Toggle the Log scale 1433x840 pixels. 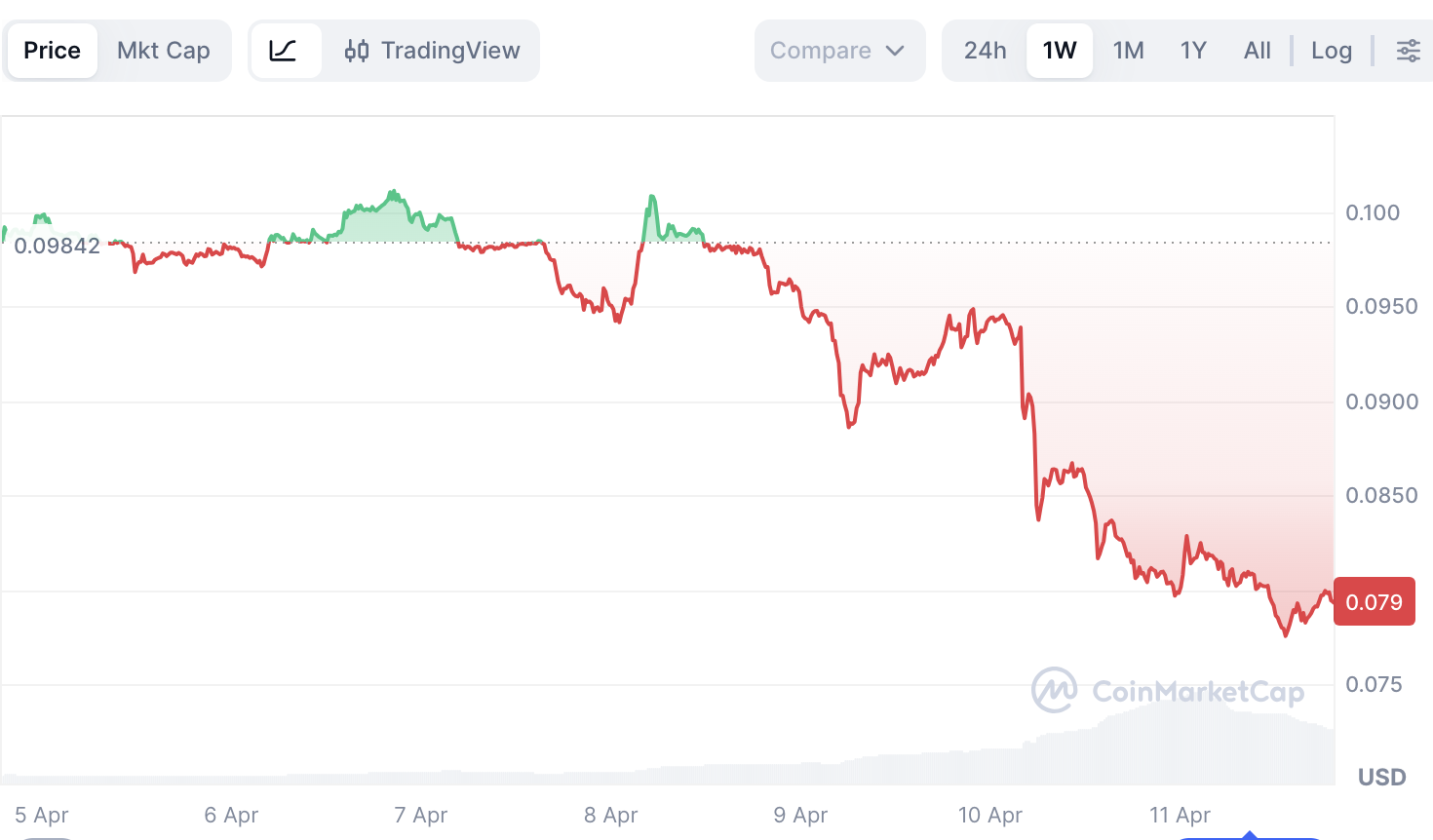click(1331, 51)
